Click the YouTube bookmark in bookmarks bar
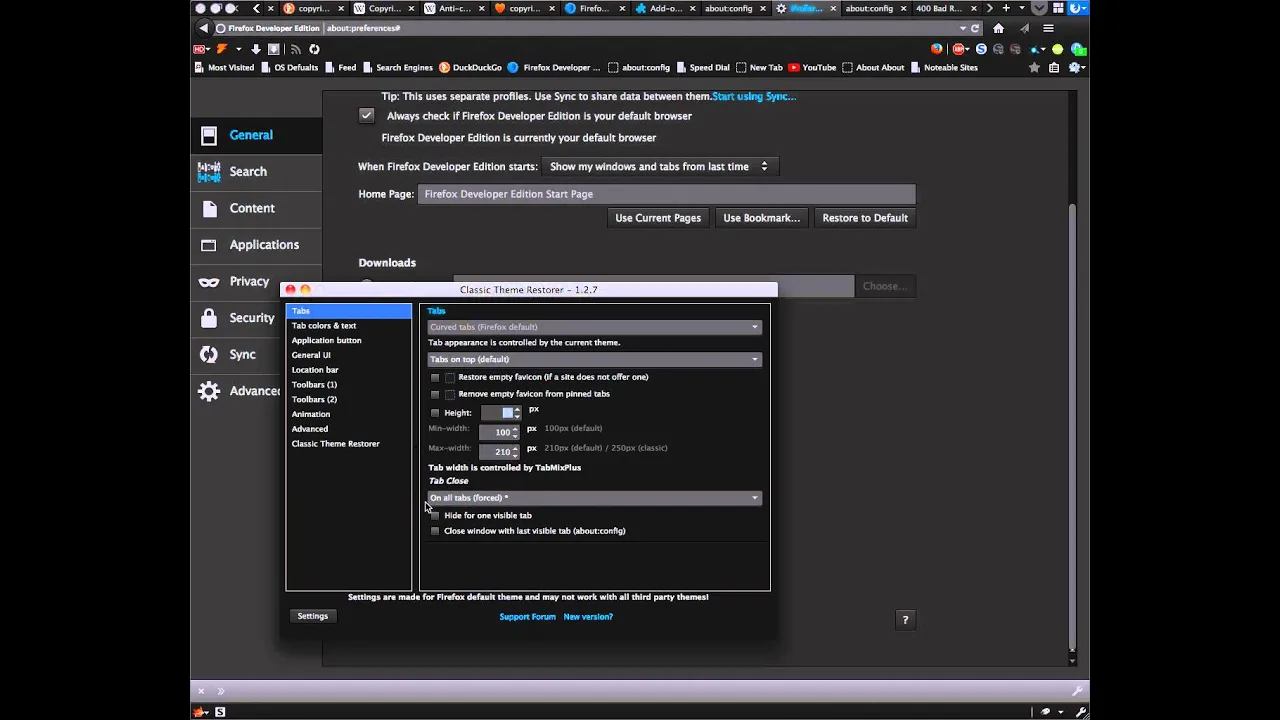The image size is (1280, 720). tap(811, 68)
